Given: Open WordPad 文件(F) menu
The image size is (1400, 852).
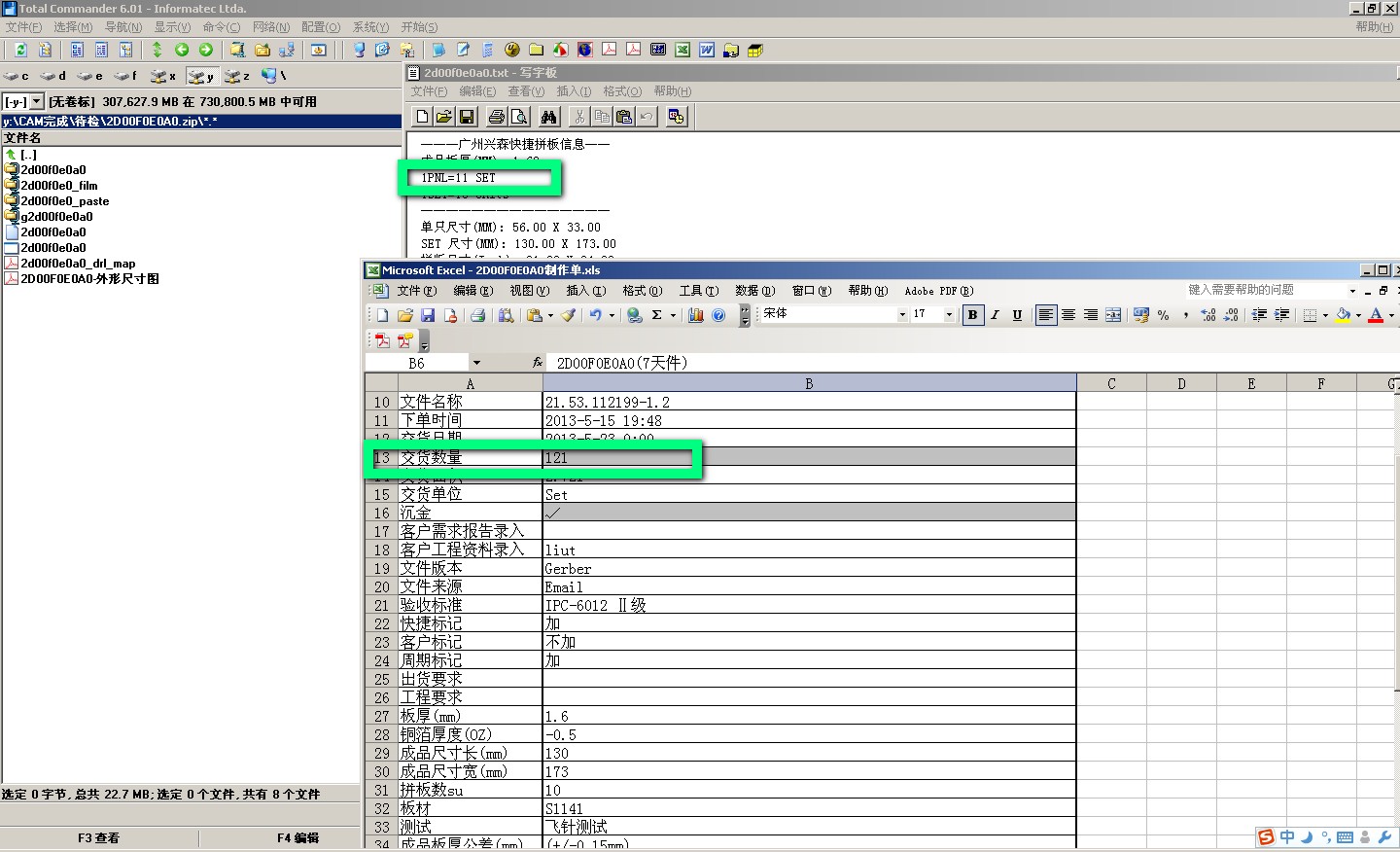Looking at the screenshot, I should [x=429, y=91].
